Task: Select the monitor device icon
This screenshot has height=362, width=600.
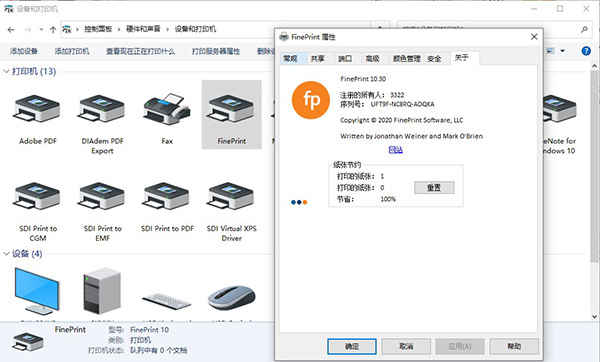Action: click(x=37, y=291)
